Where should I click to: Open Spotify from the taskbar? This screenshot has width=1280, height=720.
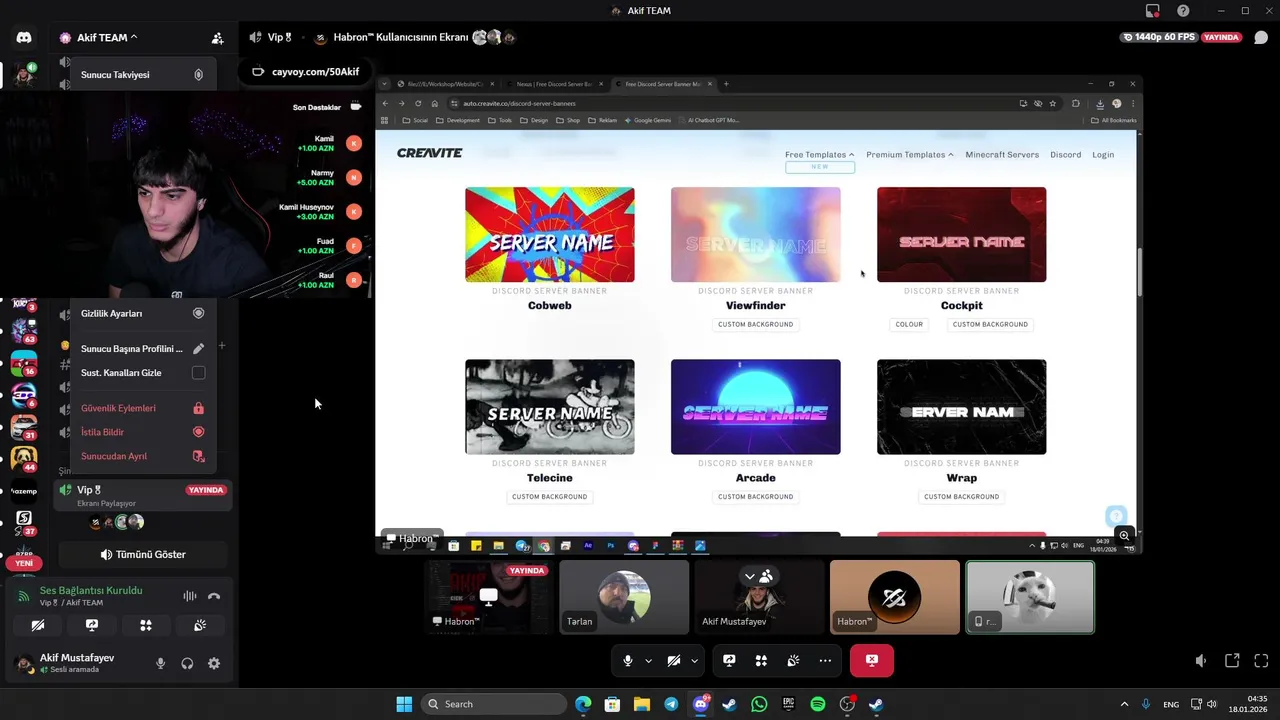[818, 704]
